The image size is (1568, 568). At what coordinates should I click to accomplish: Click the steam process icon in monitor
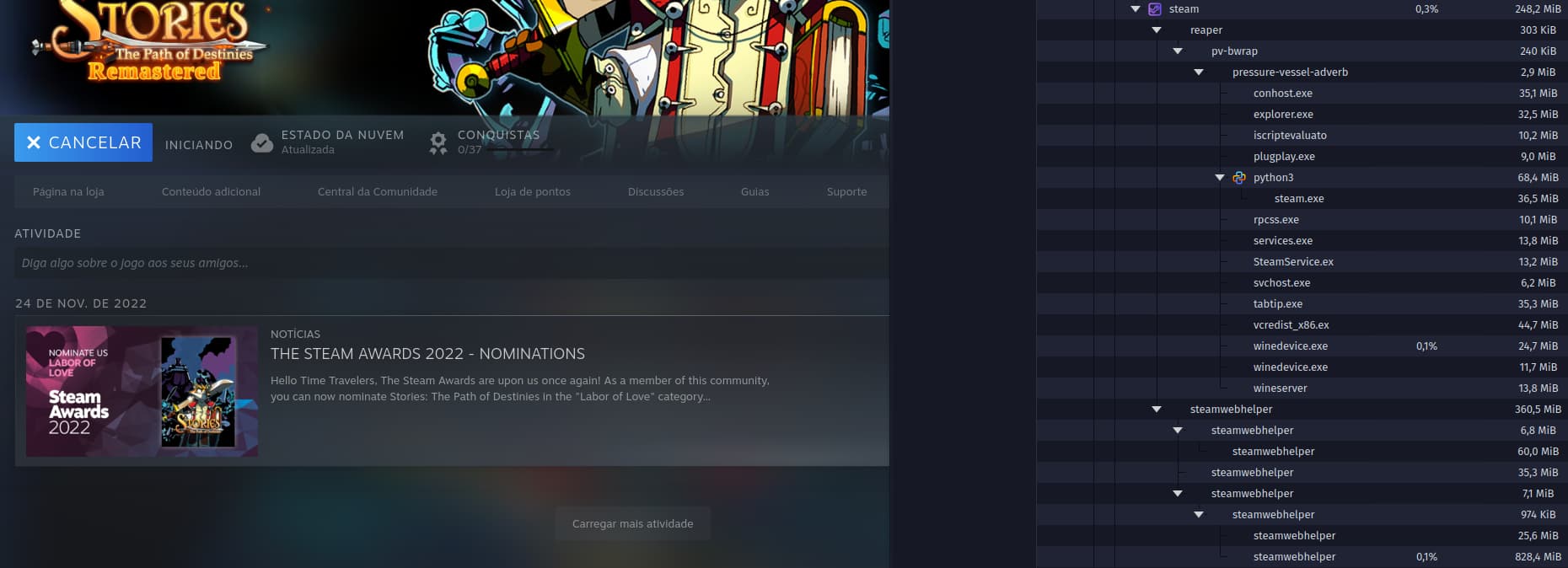1155,9
